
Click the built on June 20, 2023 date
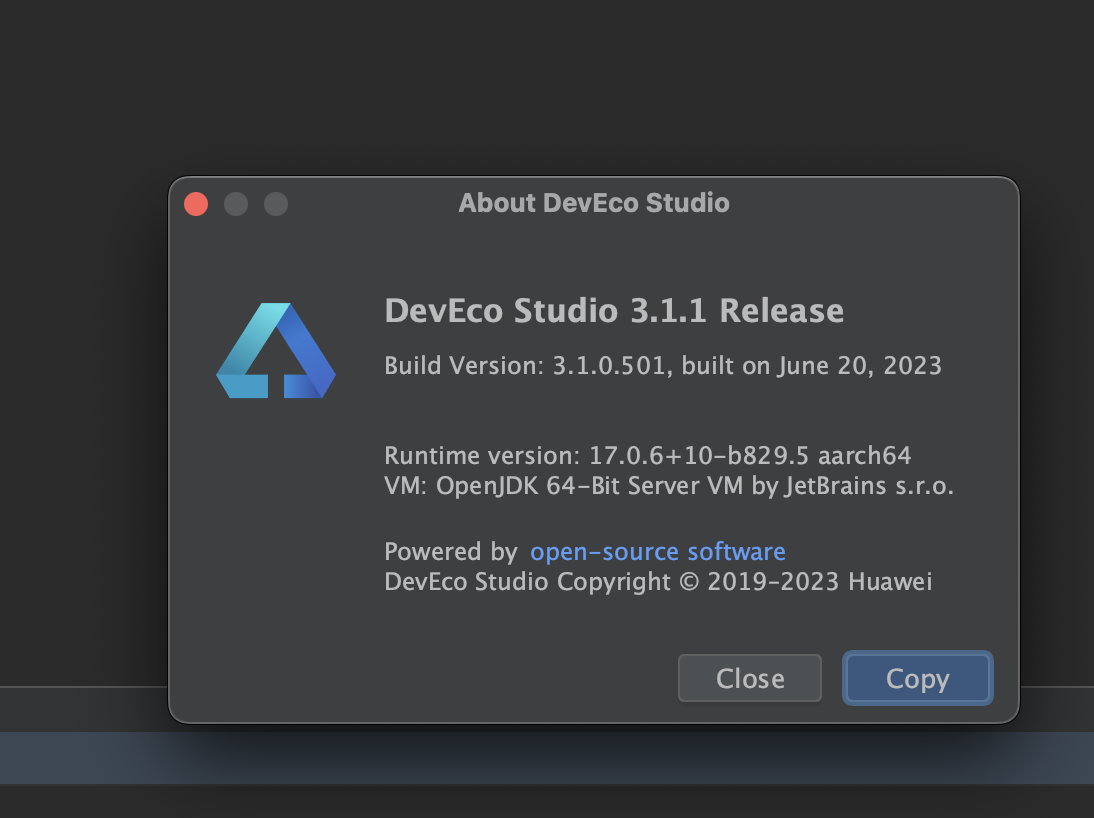pyautogui.click(x=811, y=366)
